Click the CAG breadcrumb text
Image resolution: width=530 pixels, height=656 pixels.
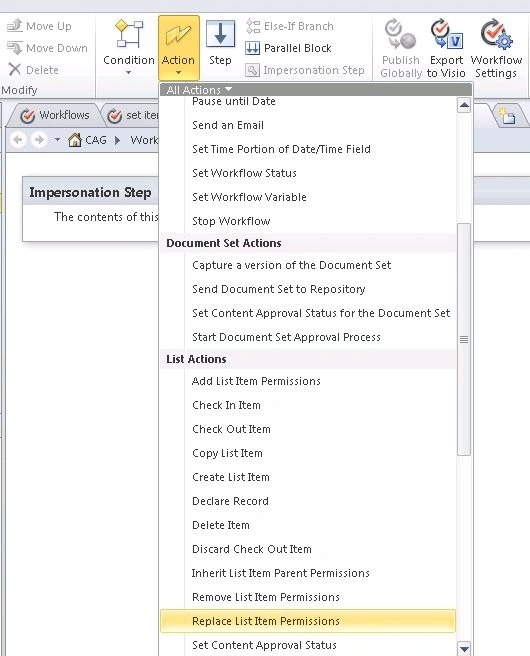96,140
